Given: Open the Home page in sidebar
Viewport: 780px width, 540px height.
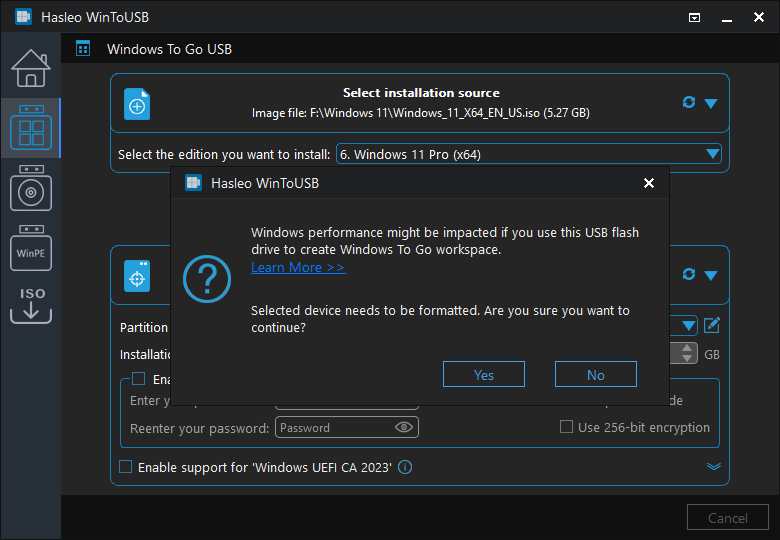Looking at the screenshot, I should point(31,68).
